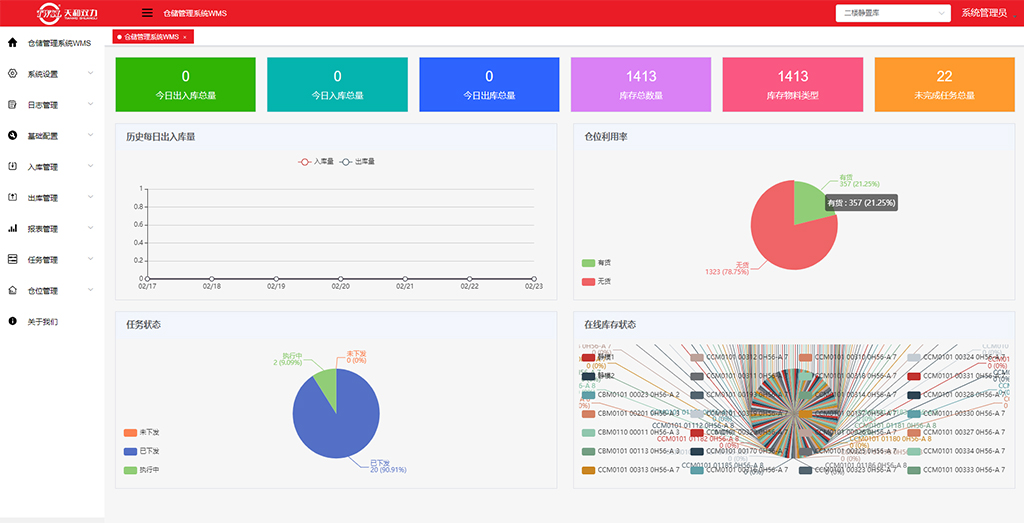Click the hamburger menu collapse icon

click(x=148, y=13)
